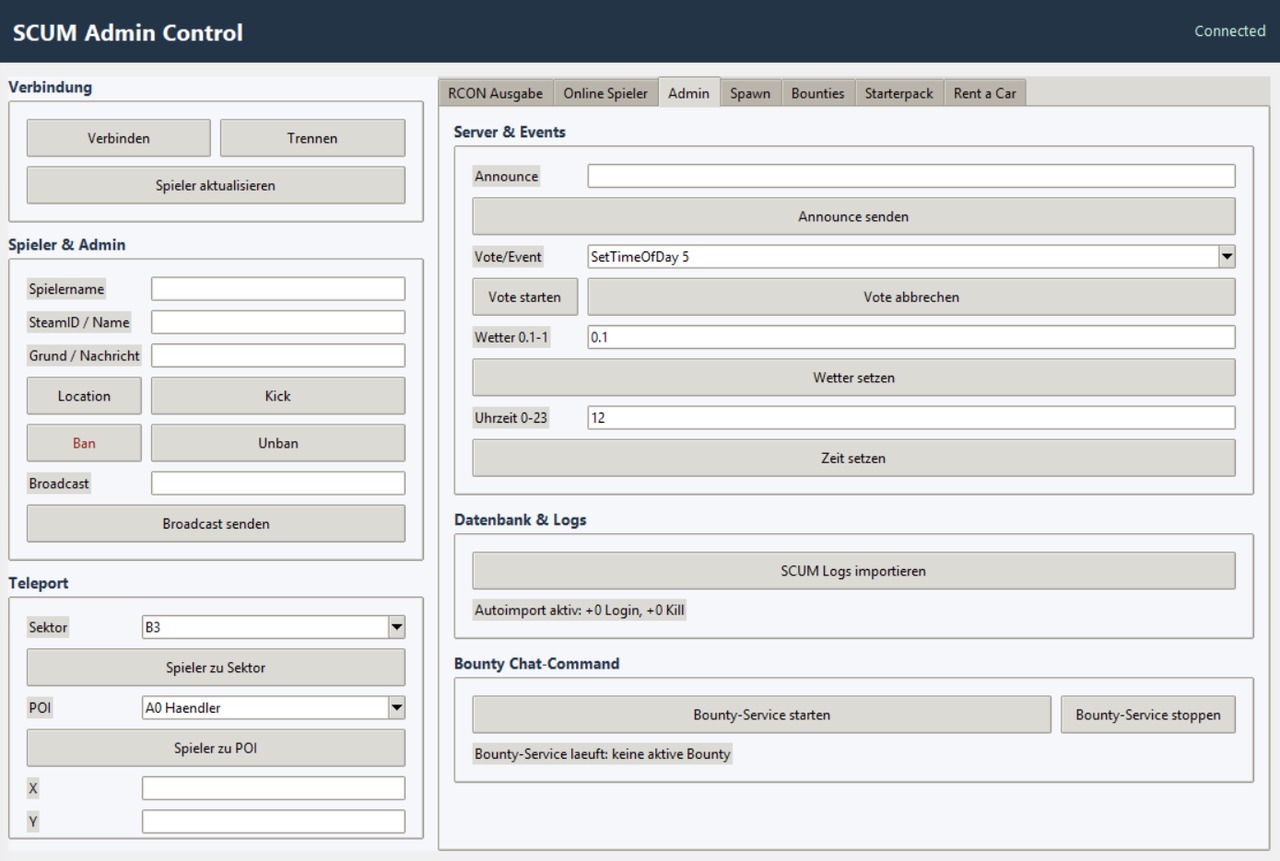Click the Vote/Event field label
Image resolution: width=1280 pixels, height=861 pixels.
pyautogui.click(x=508, y=257)
